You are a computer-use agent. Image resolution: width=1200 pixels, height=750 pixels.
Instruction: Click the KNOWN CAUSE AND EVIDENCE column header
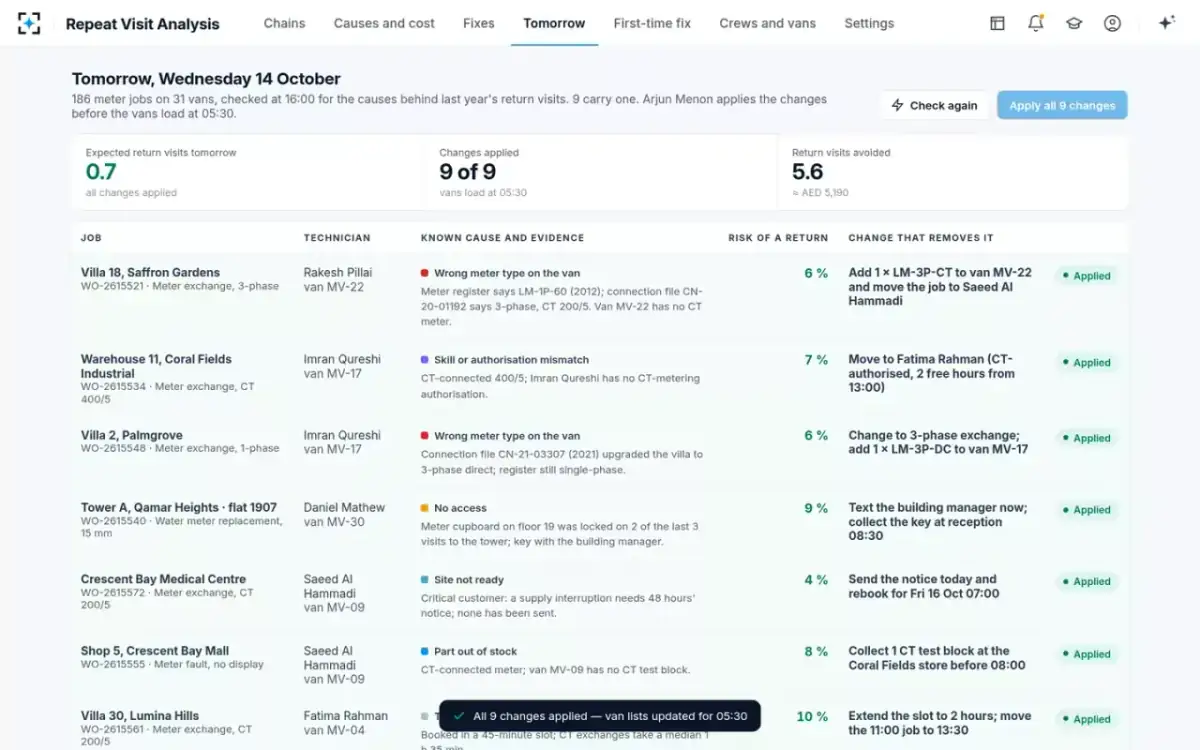click(x=502, y=238)
